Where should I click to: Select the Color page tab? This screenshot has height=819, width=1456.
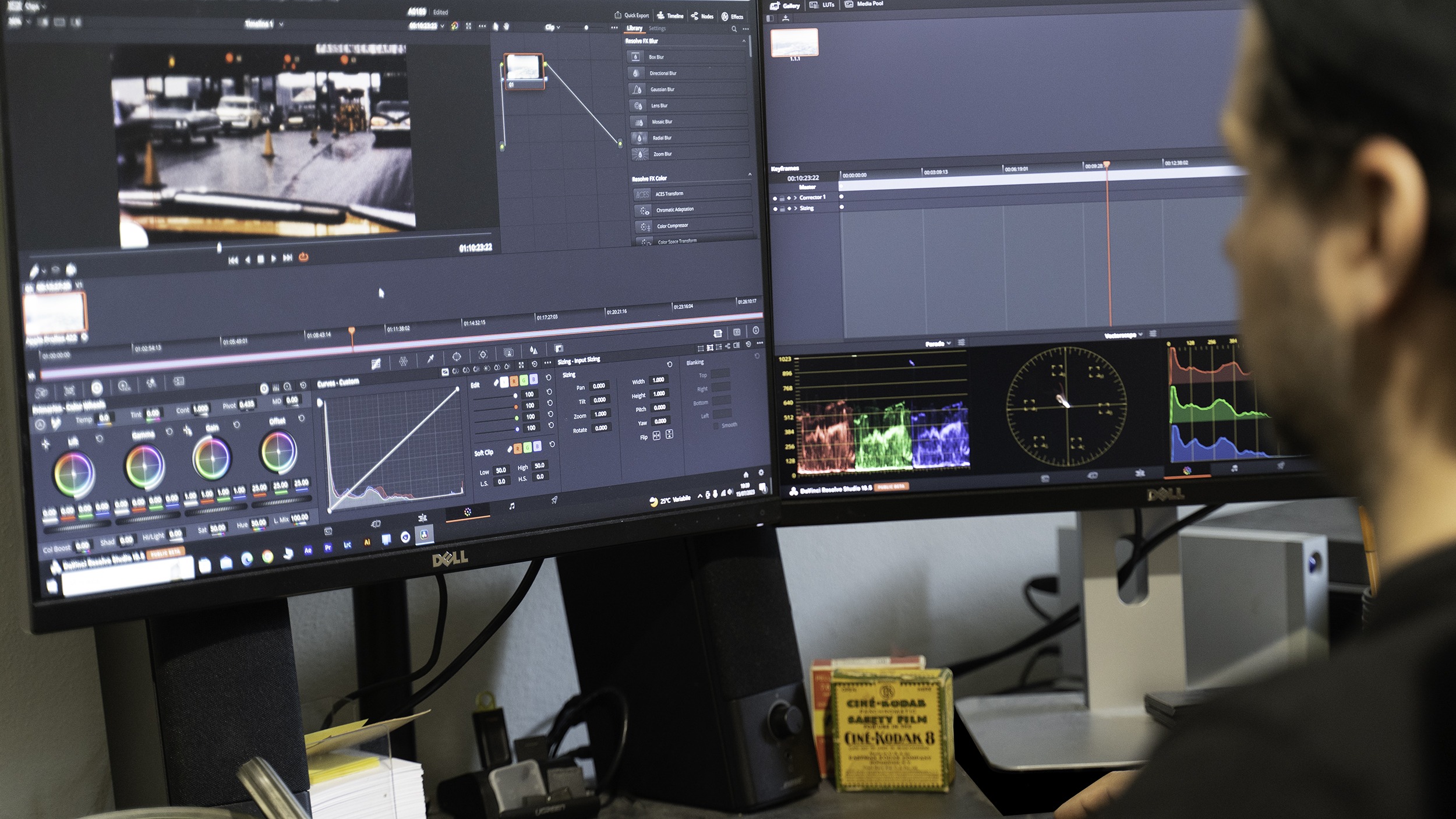[467, 512]
